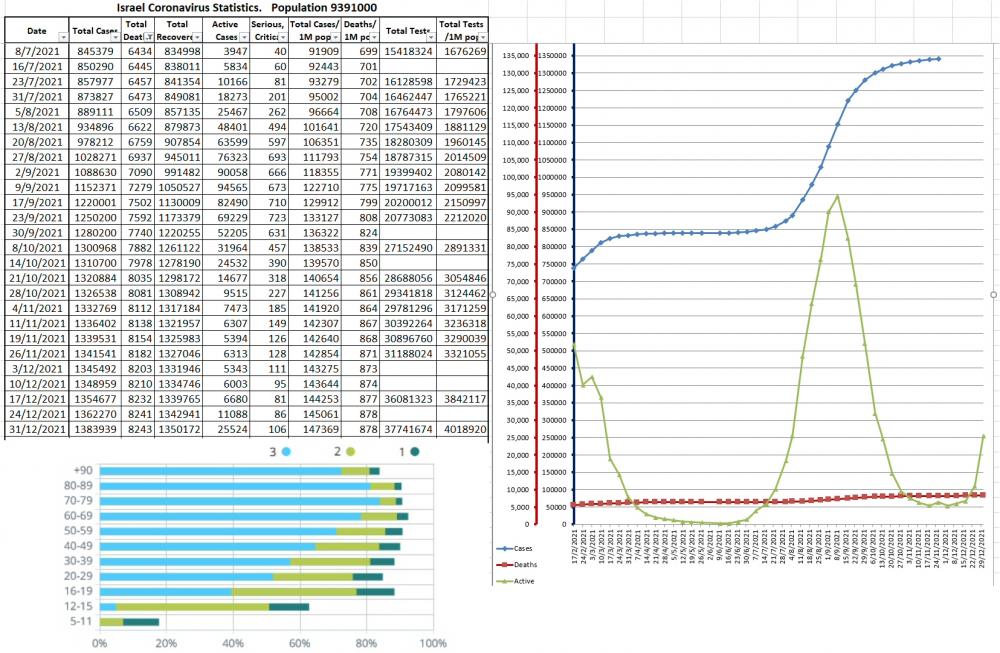Select the date cell 23/7/2021
Viewport: 1000px width, 653px height.
click(x=37, y=82)
